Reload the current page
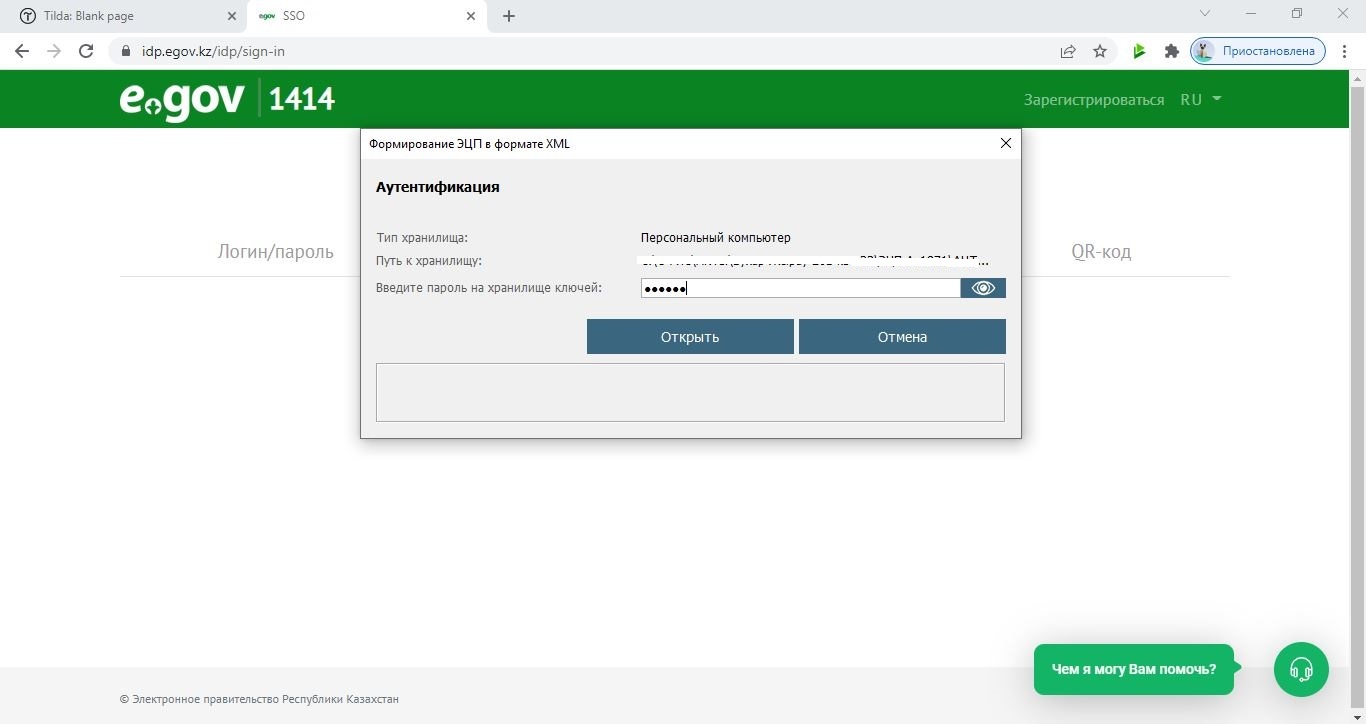 click(86, 51)
